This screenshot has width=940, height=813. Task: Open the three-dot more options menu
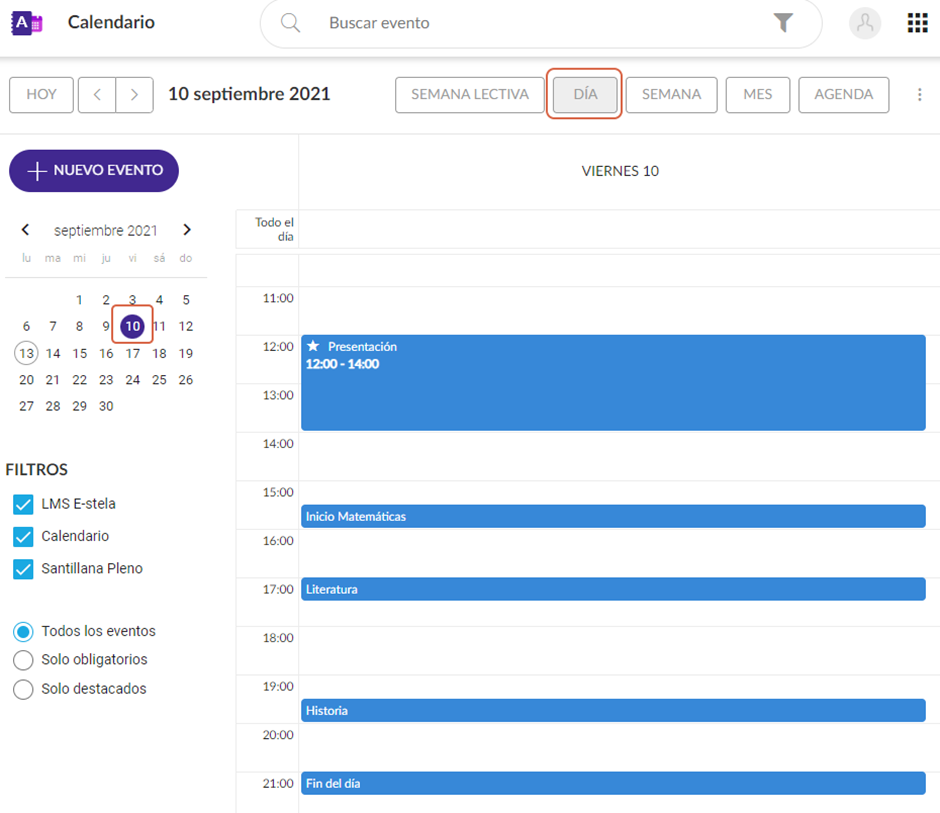pos(920,95)
